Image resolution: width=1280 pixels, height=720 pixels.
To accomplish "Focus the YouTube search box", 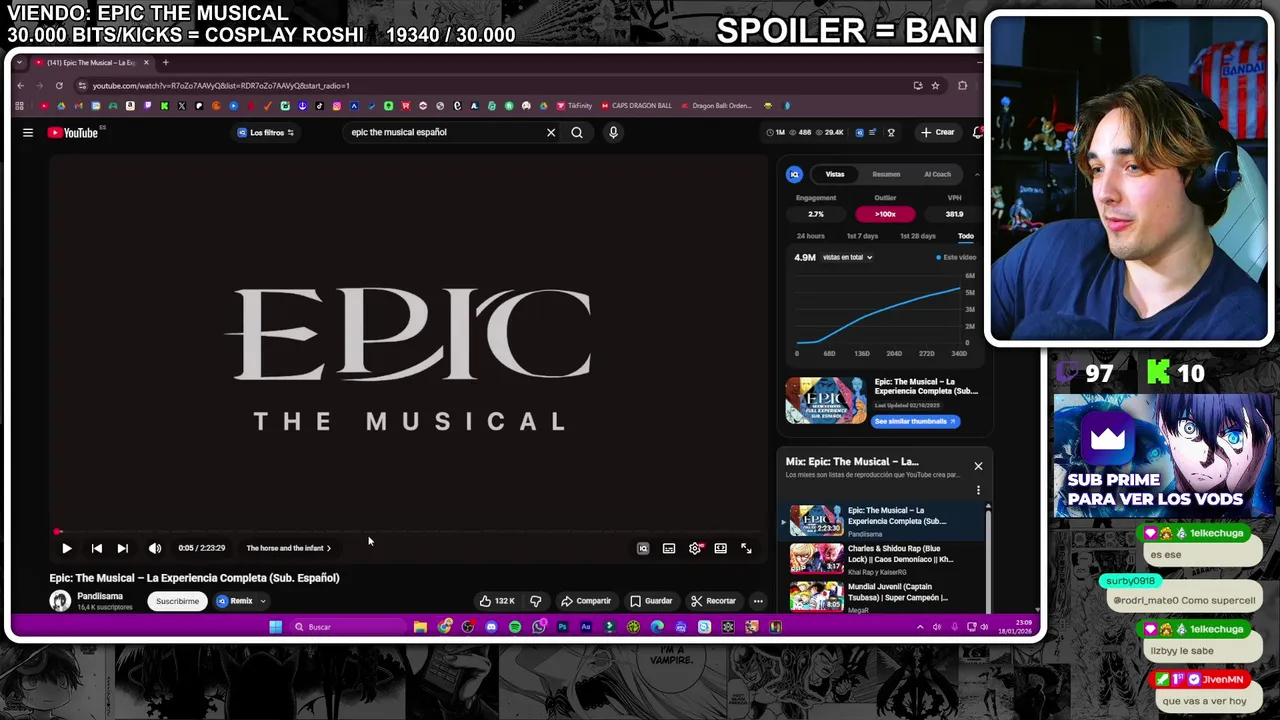I will point(445,132).
